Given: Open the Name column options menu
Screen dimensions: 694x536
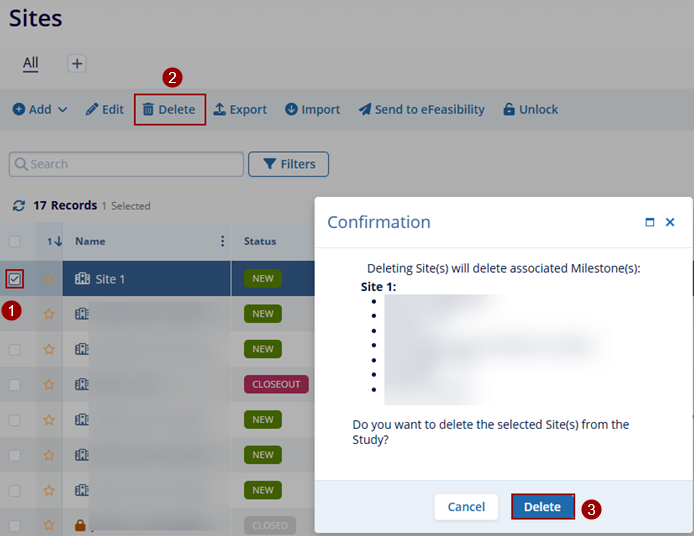Looking at the screenshot, I should coord(222,241).
